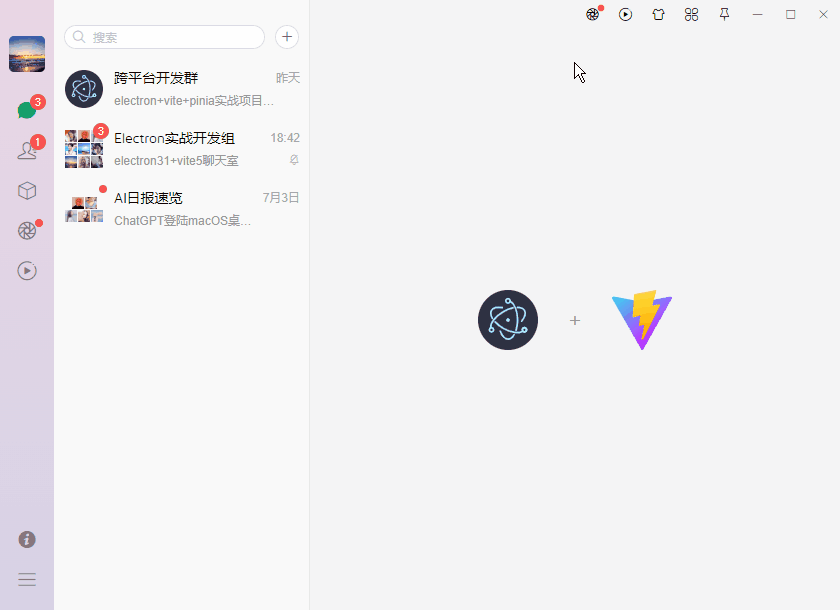Open the theme skin icon in title bar
The image size is (840, 610).
click(x=658, y=14)
